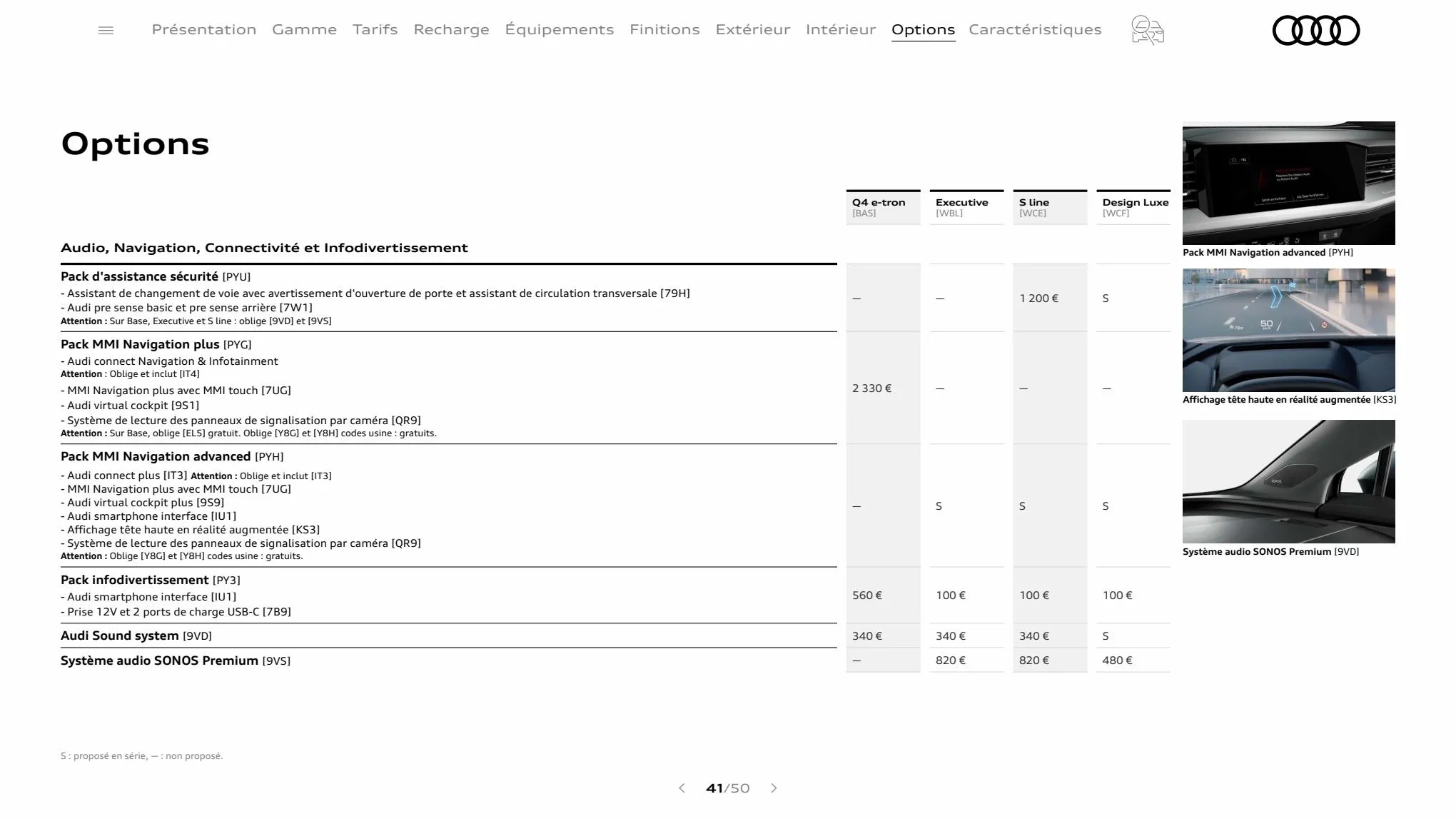Click the Design Luxe column header
The width and height of the screenshot is (1456, 819).
point(1133,207)
